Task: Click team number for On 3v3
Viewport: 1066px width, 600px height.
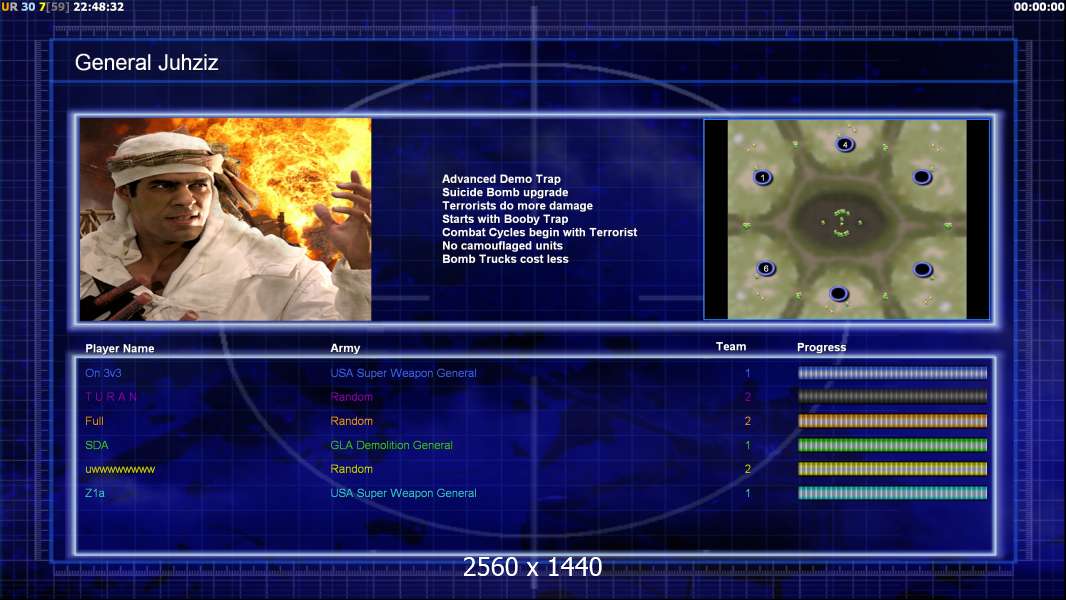Action: [x=747, y=373]
